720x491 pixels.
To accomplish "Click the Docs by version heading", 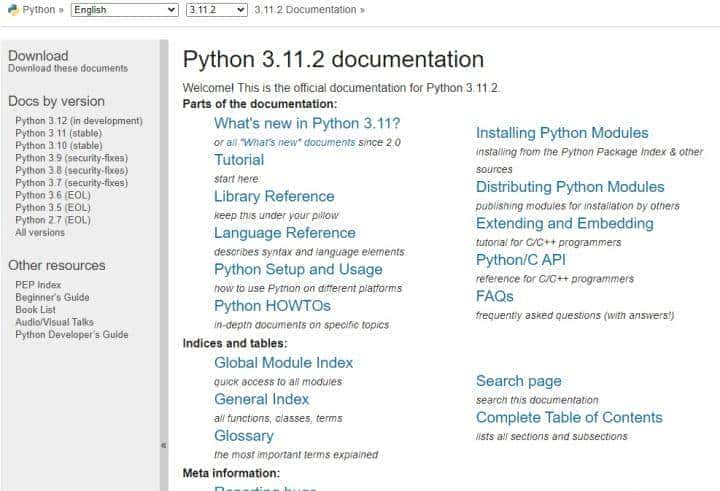I will click(56, 102).
